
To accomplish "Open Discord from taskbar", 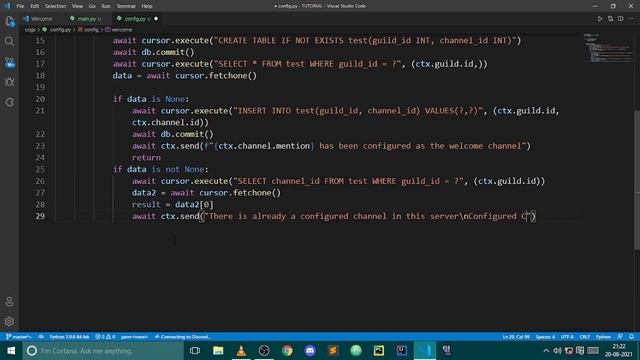I will (x=310, y=351).
